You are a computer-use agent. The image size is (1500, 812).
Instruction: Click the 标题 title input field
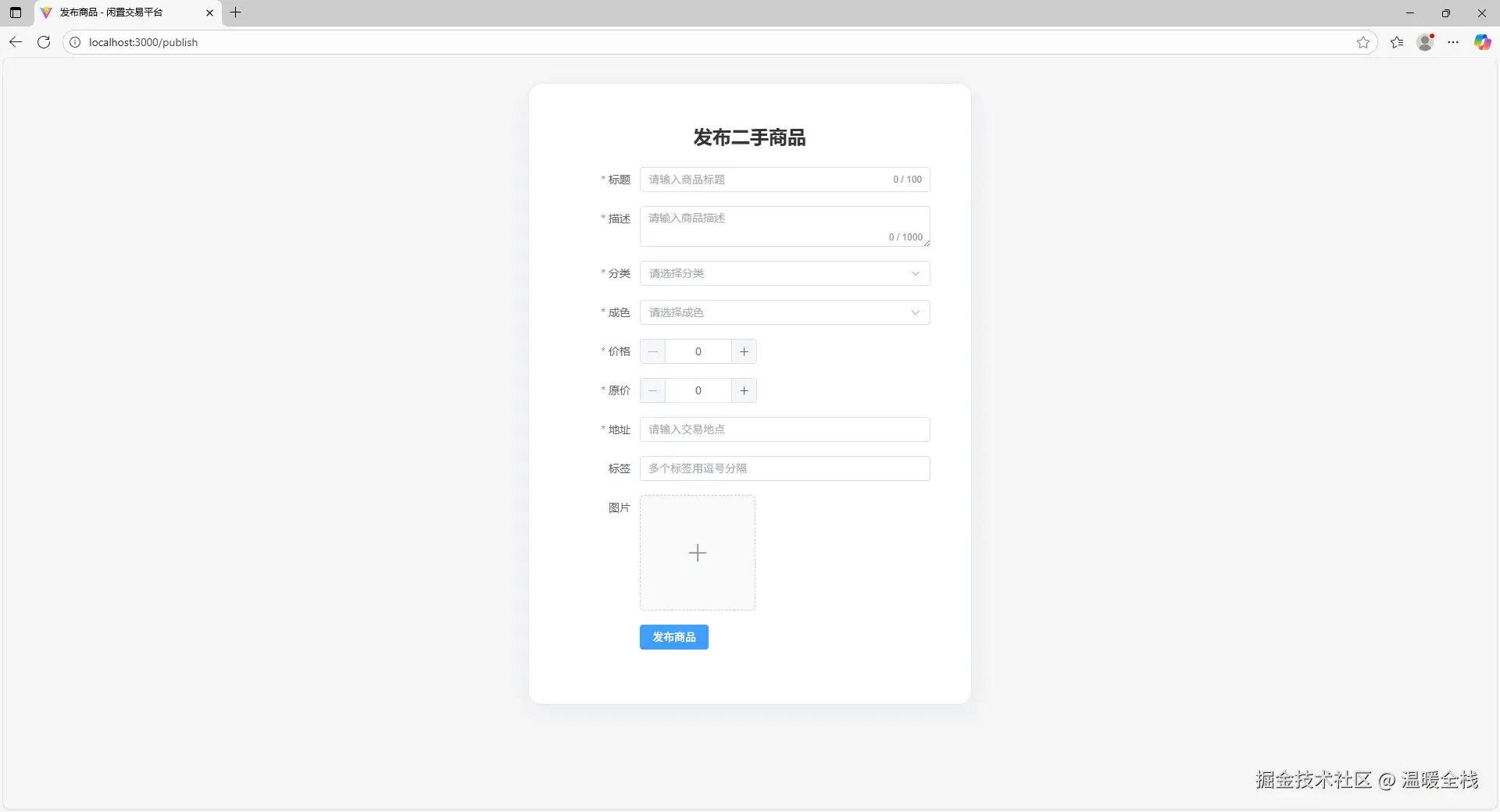pyautogui.click(x=784, y=180)
